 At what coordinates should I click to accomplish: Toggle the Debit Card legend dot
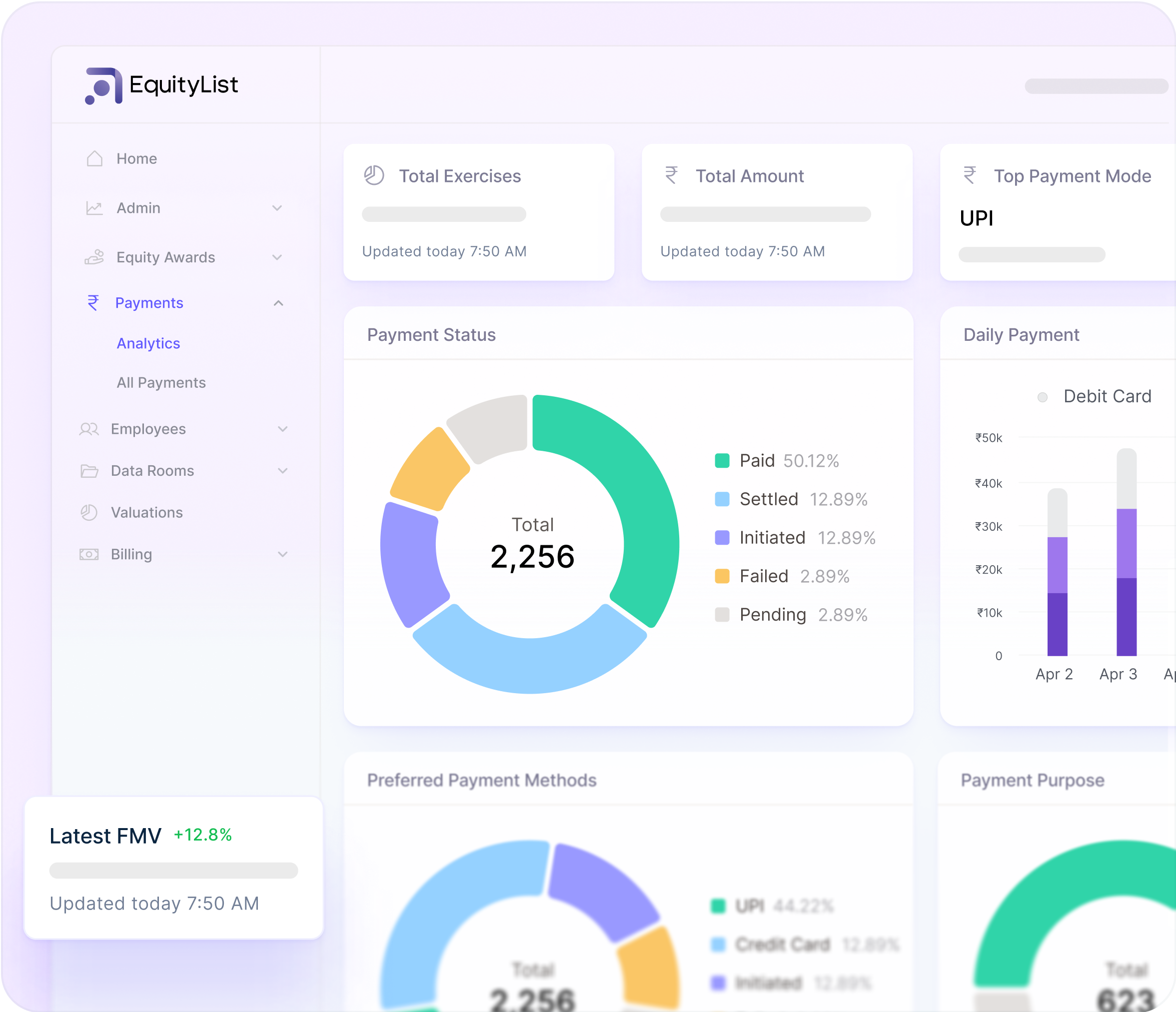1042,397
